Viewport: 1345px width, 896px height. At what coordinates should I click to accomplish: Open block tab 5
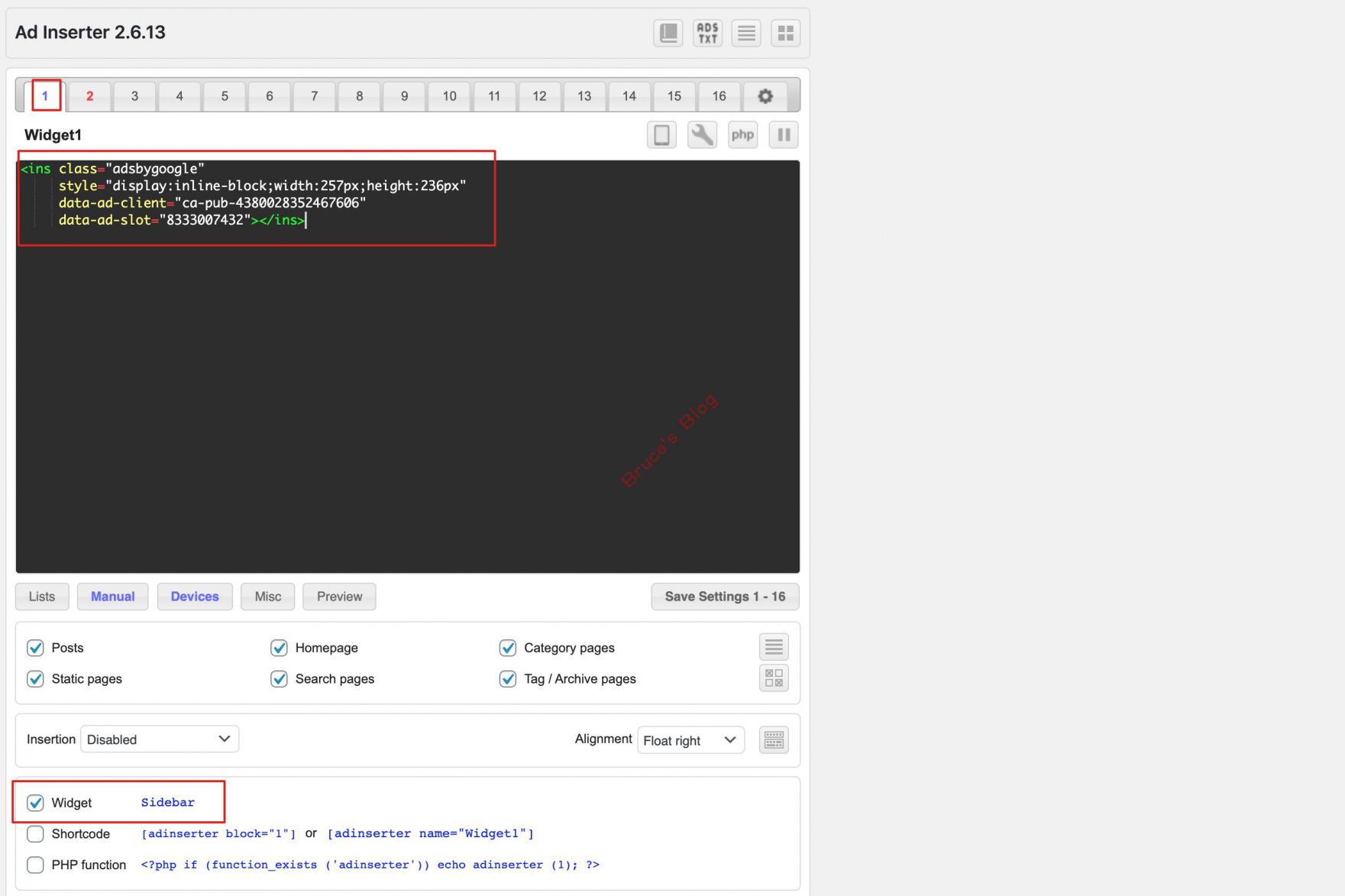pos(225,96)
